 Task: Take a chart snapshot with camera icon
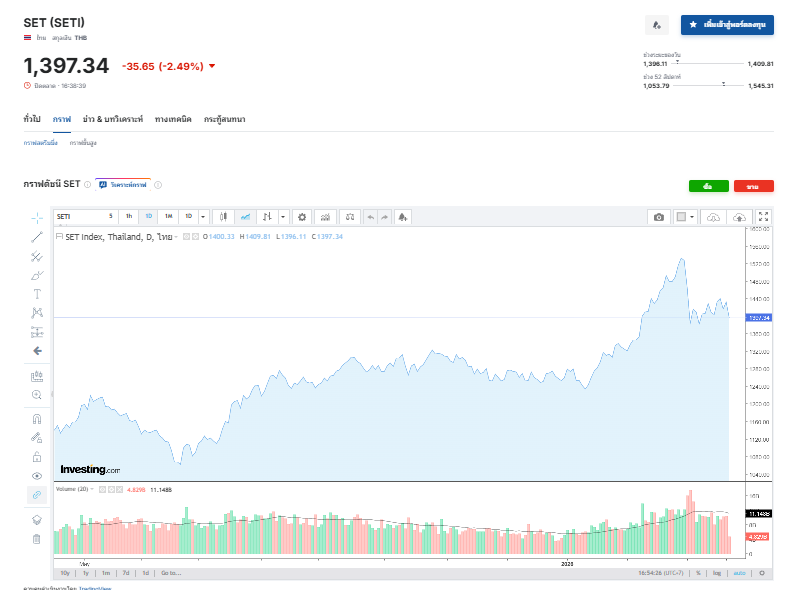click(x=659, y=217)
